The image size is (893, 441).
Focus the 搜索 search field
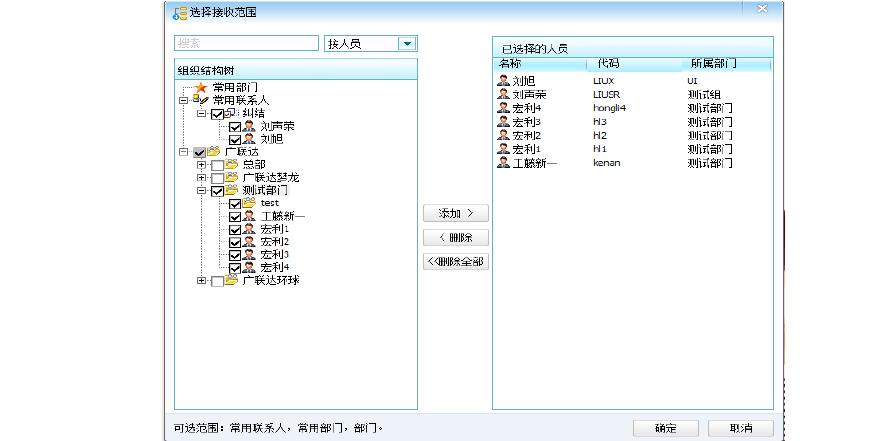pos(246,43)
